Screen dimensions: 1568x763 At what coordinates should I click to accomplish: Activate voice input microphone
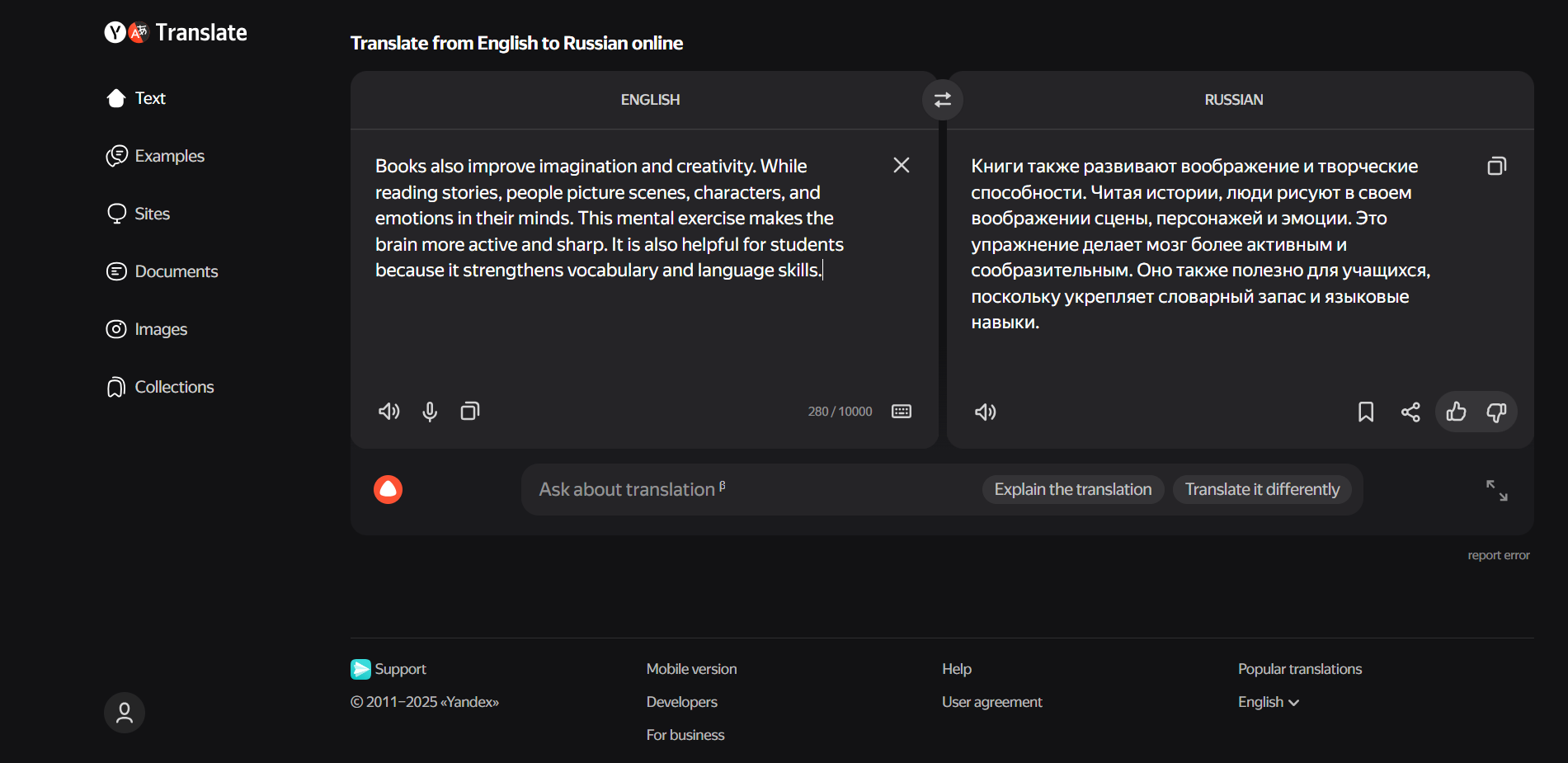tap(429, 411)
